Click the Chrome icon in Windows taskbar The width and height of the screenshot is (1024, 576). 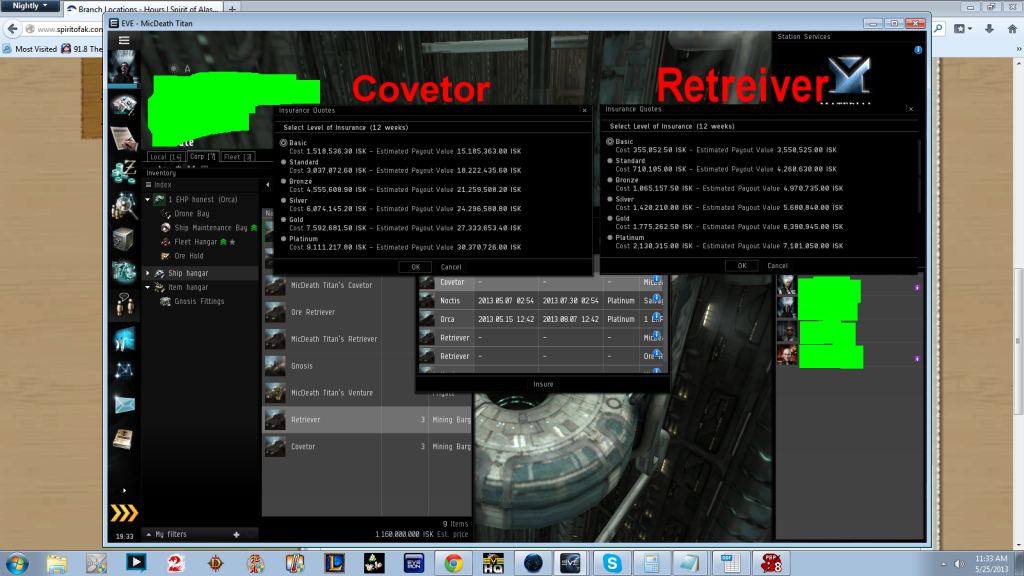point(452,562)
